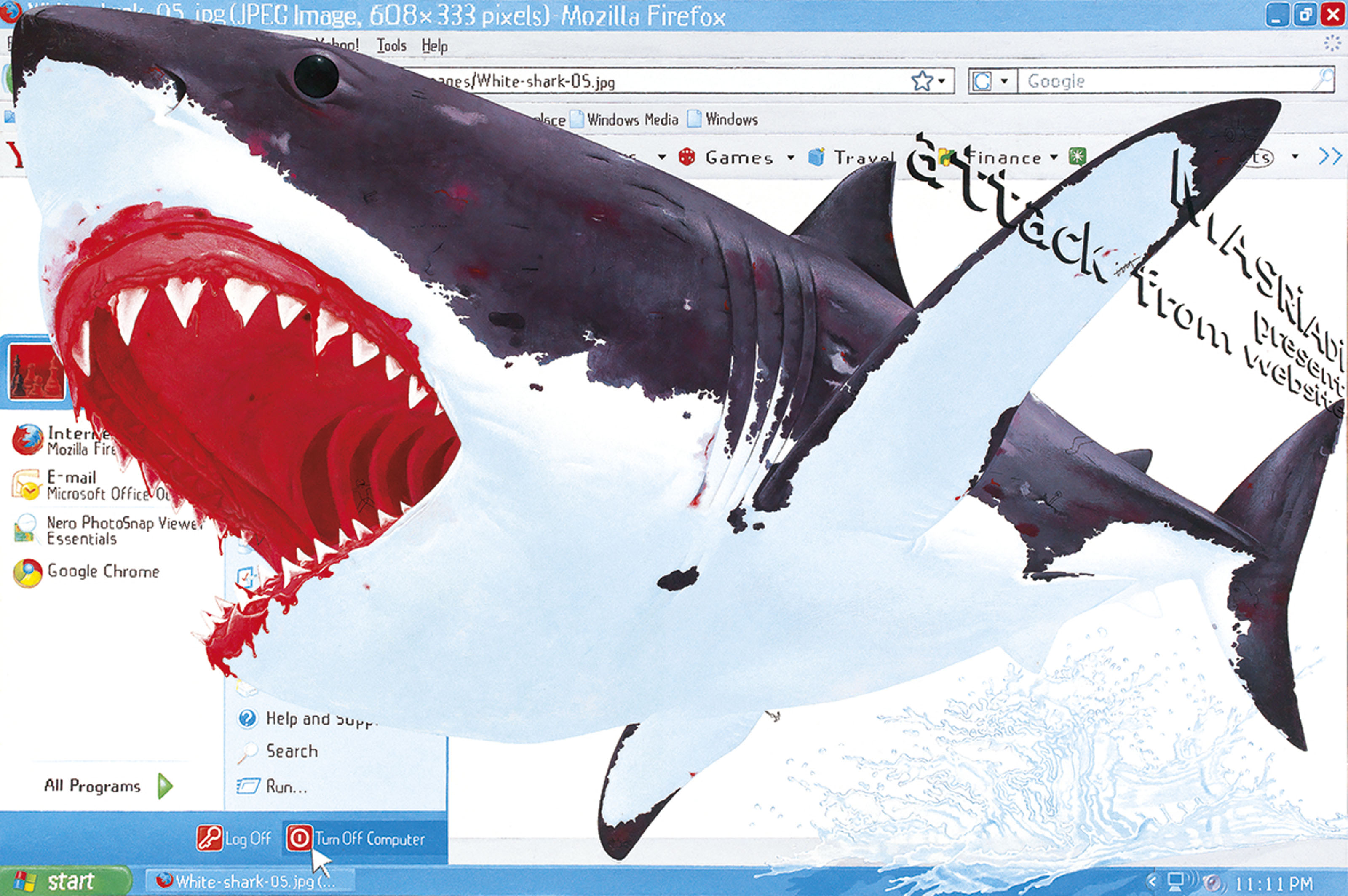Click the red Turn Off Computer power icon
This screenshot has width=1348, height=896.
click(x=299, y=838)
